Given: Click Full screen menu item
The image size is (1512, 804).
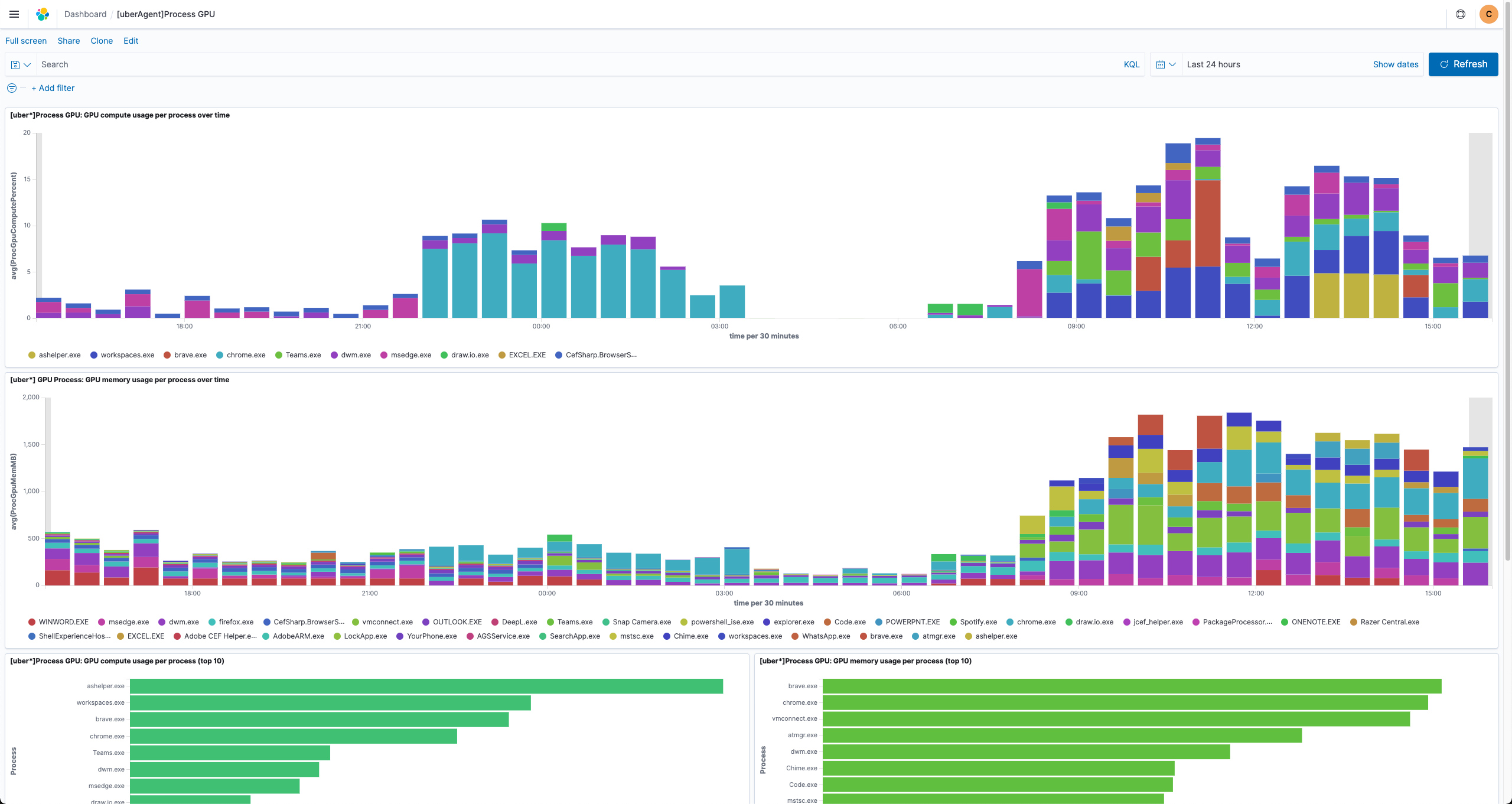Looking at the screenshot, I should [x=26, y=41].
